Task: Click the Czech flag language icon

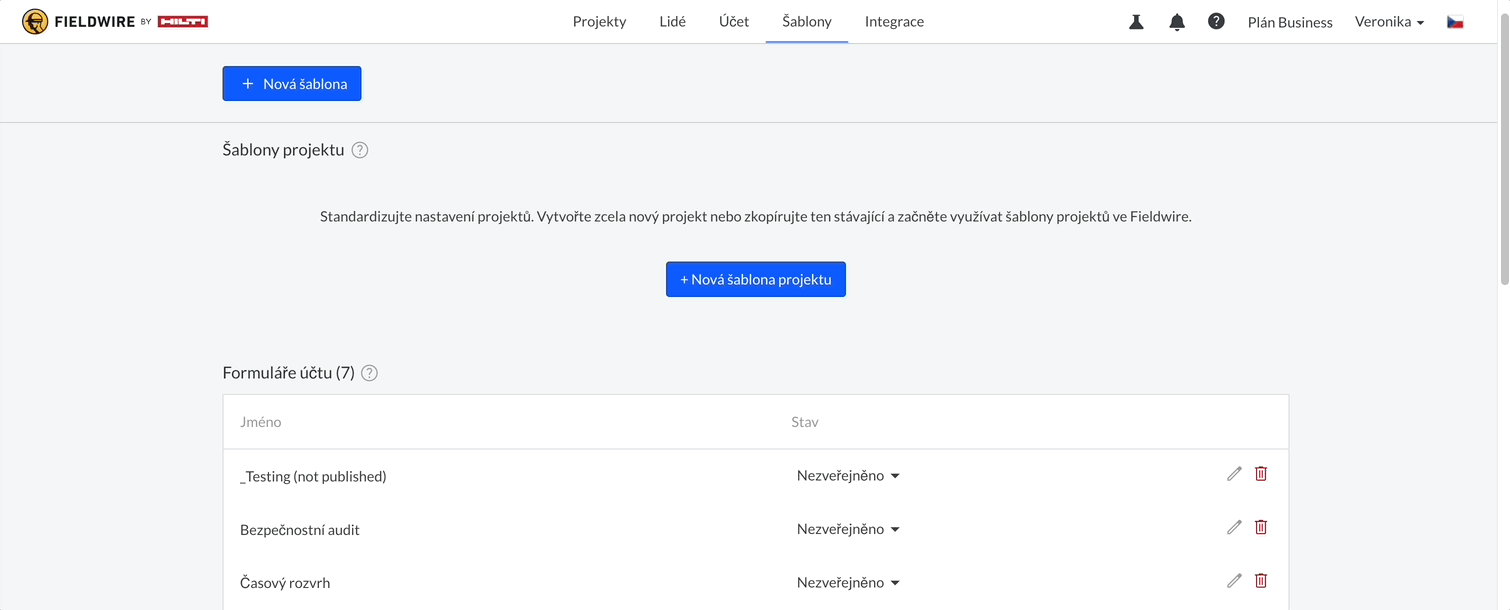Action: pyautogui.click(x=1455, y=22)
